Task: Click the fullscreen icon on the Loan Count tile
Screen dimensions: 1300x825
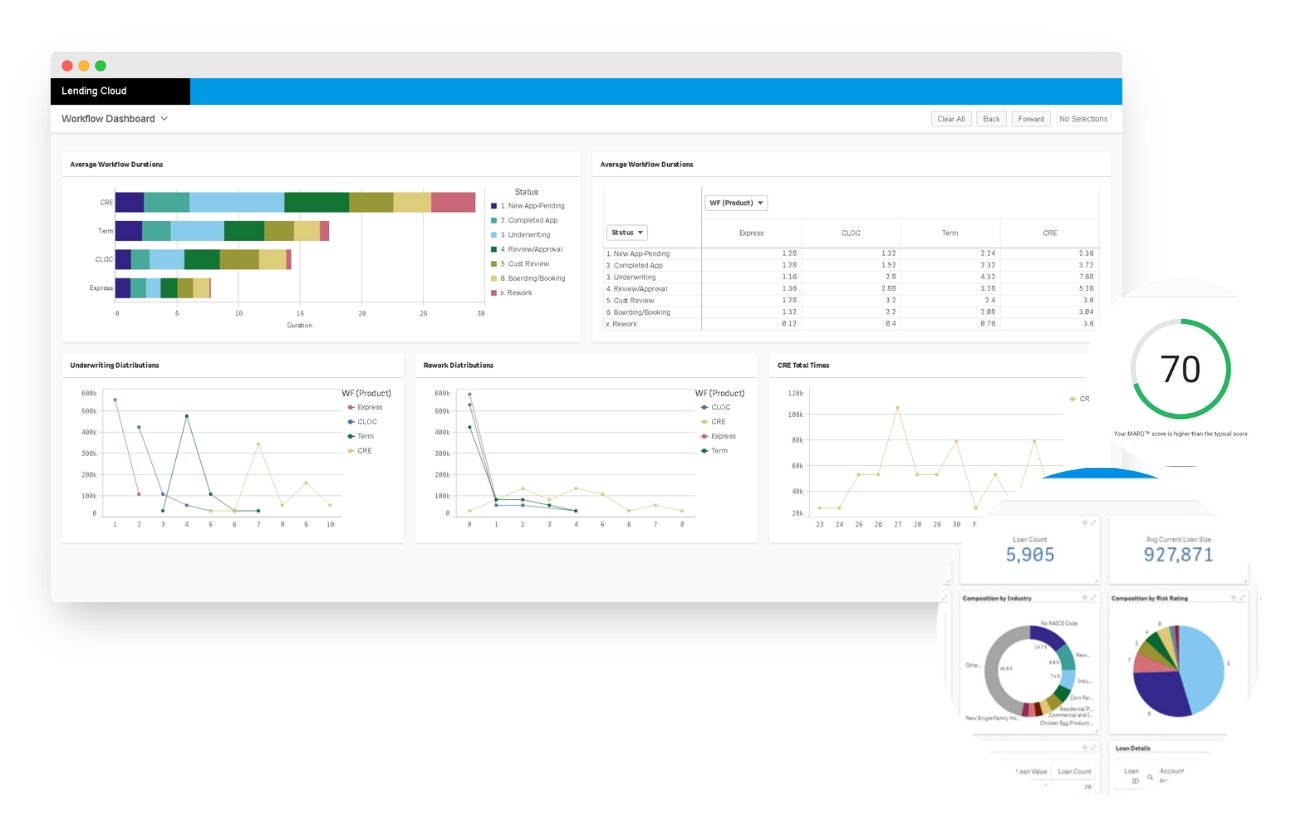Action: [1094, 522]
